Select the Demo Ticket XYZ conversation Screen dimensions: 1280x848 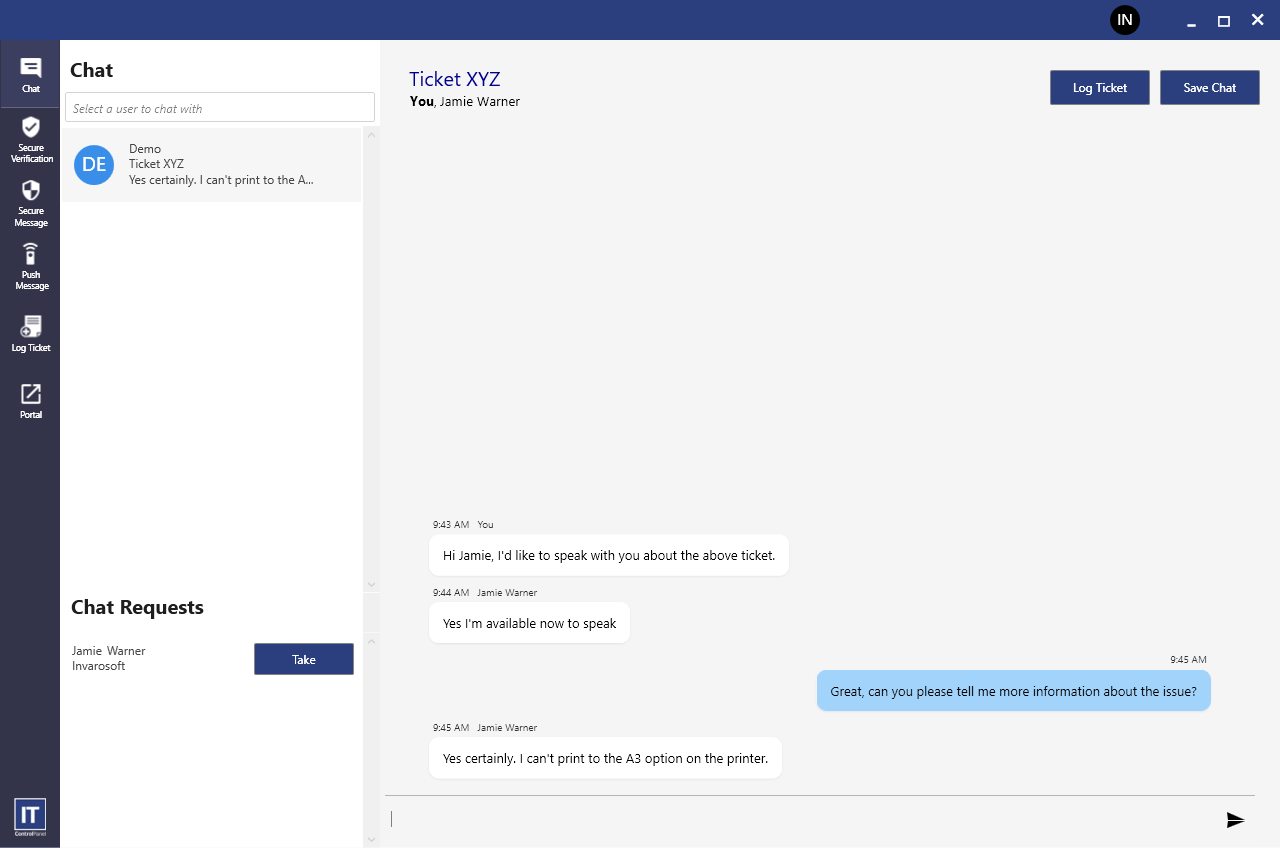[220, 165]
